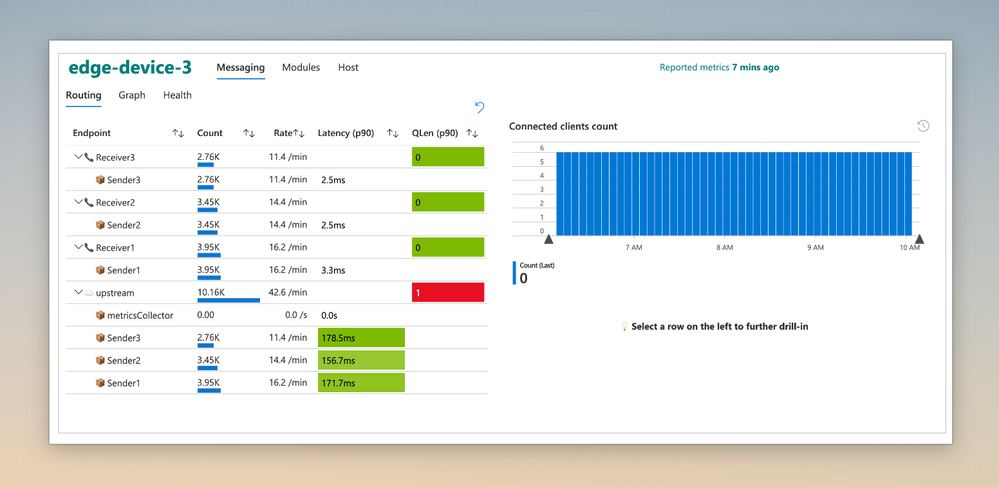999x487 pixels.
Task: Select the Graph sub-tab
Action: [132, 95]
